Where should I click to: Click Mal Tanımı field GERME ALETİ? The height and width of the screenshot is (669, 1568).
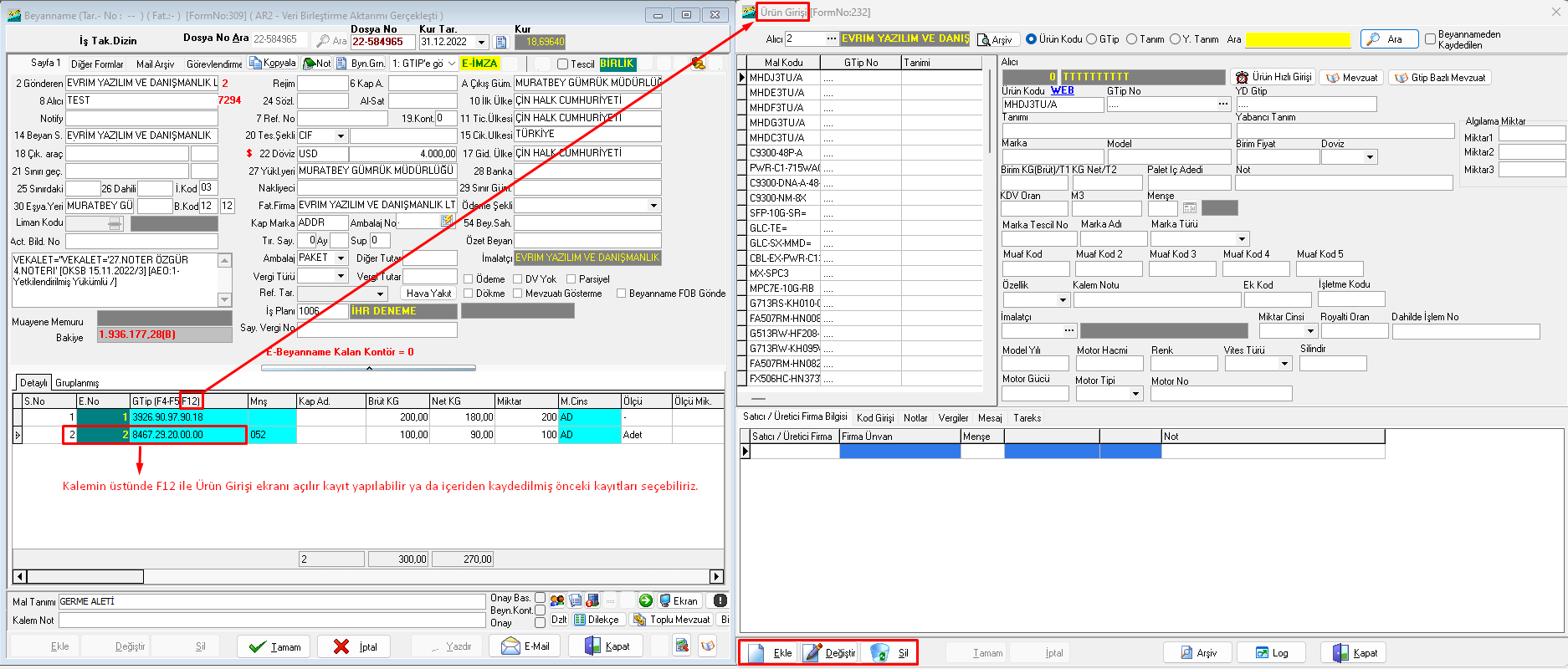click(x=272, y=601)
